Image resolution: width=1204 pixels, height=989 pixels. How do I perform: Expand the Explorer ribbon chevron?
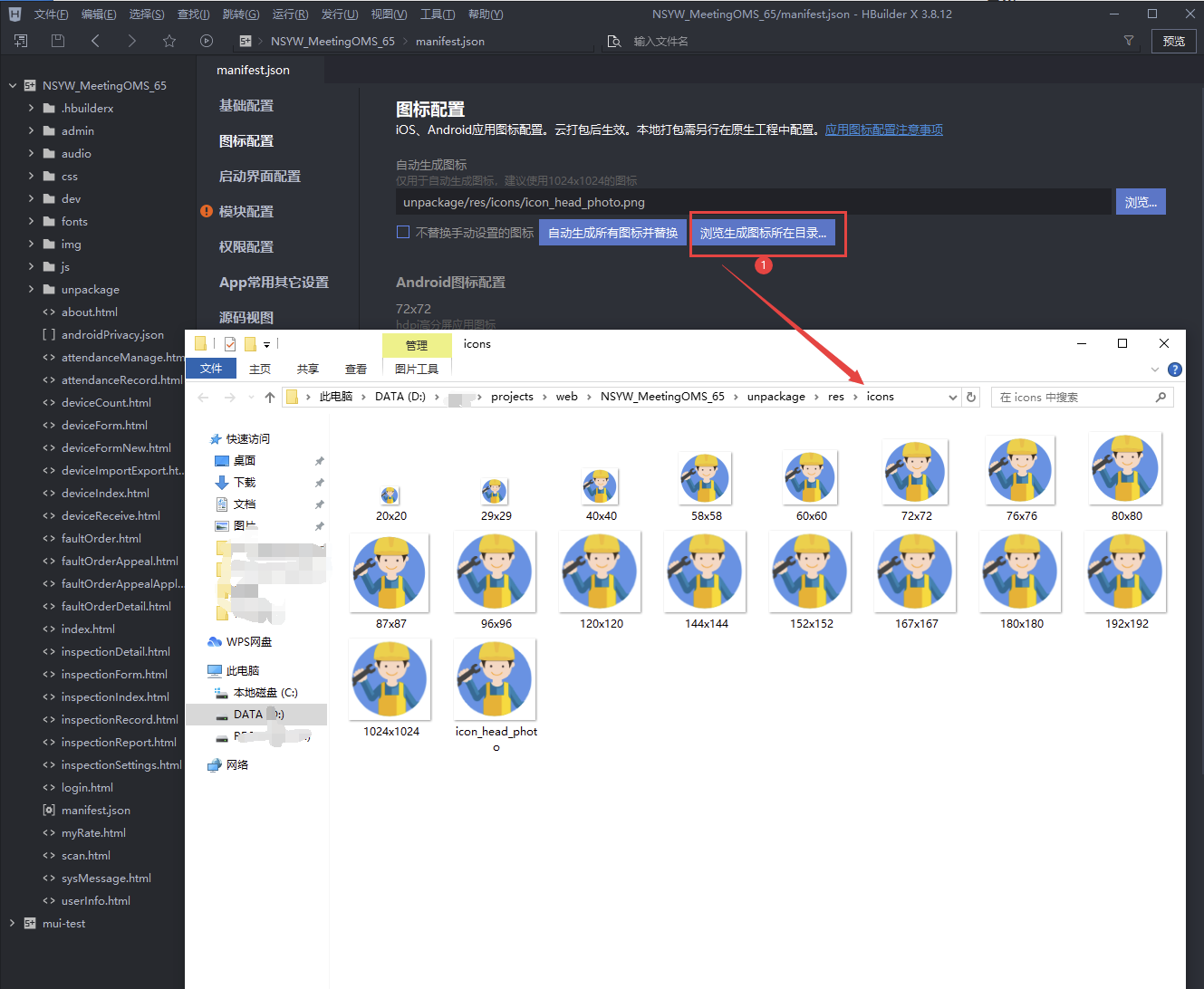(1154, 370)
